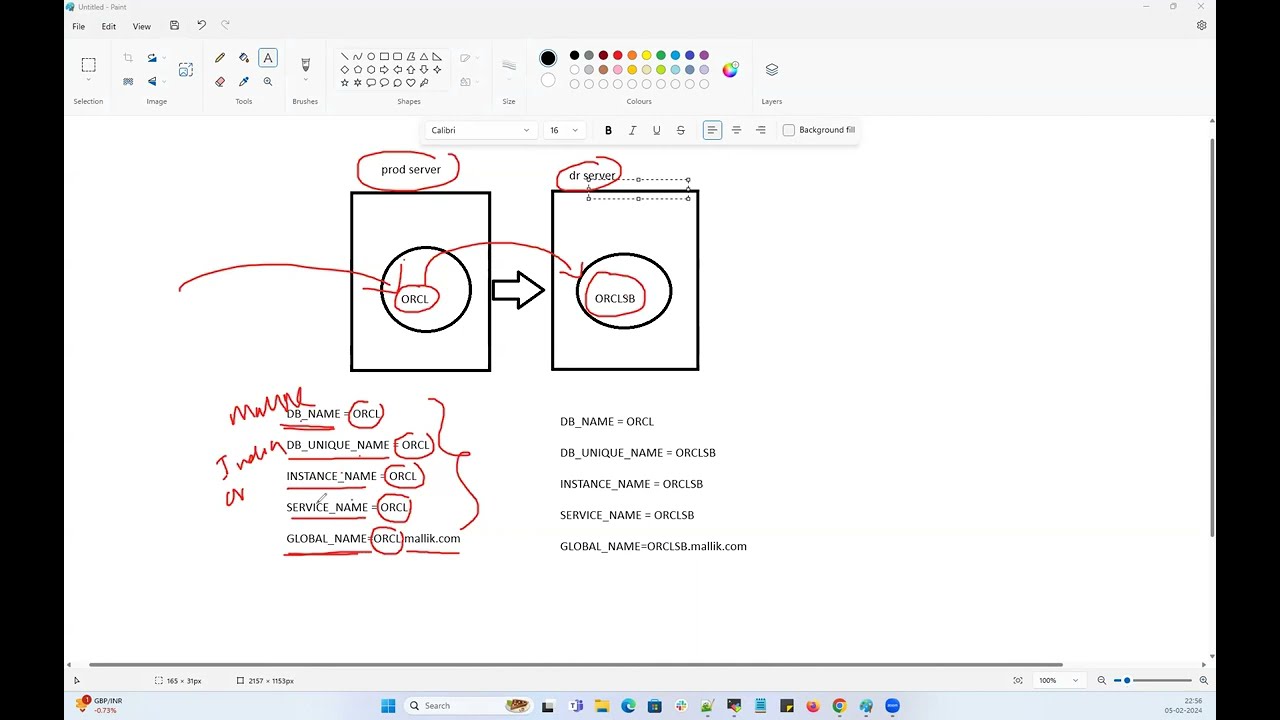The height and width of the screenshot is (720, 1280).
Task: Open Google Chrome from taskbar
Action: click(x=839, y=706)
